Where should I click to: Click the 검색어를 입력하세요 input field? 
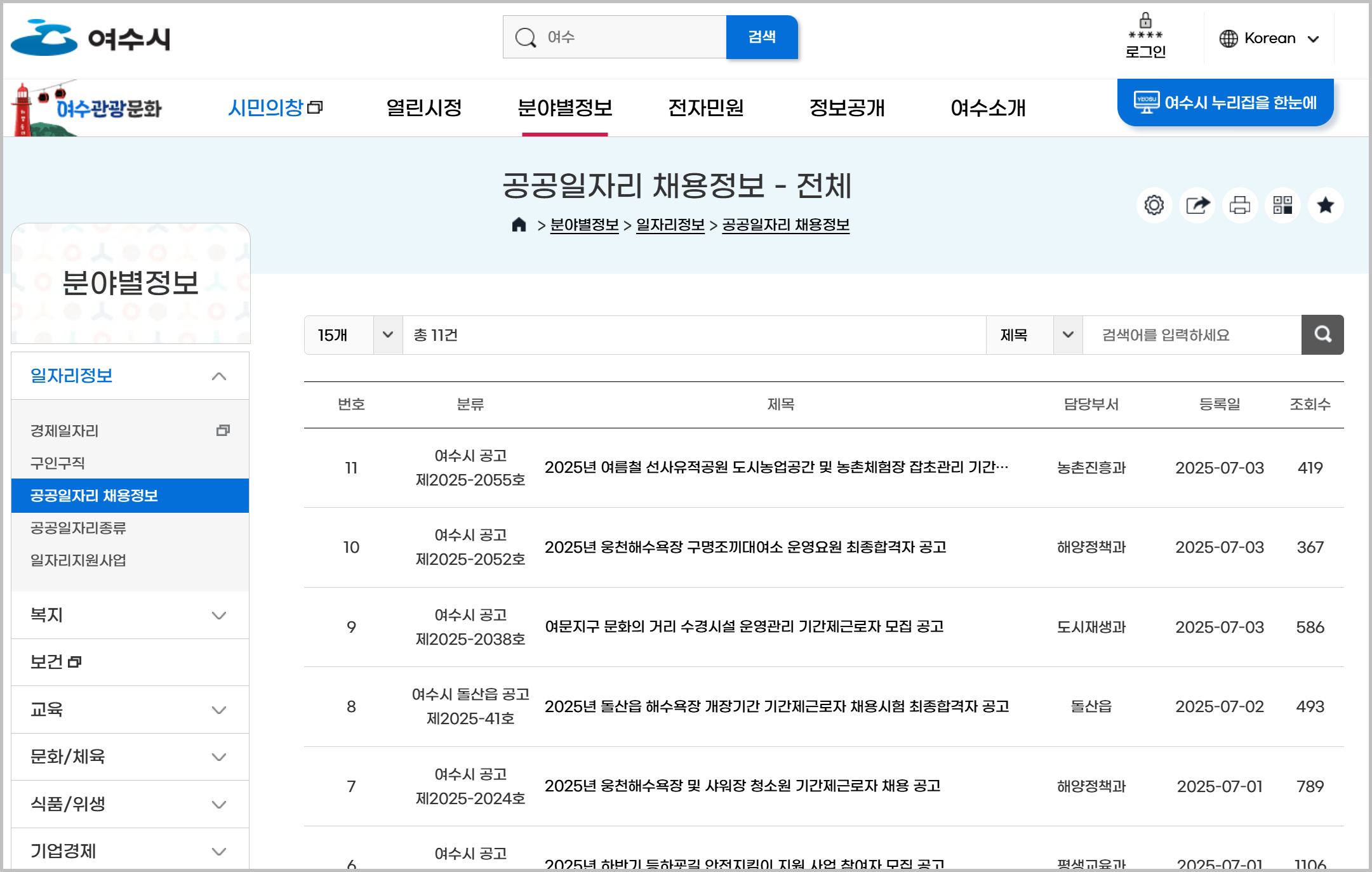[1191, 334]
